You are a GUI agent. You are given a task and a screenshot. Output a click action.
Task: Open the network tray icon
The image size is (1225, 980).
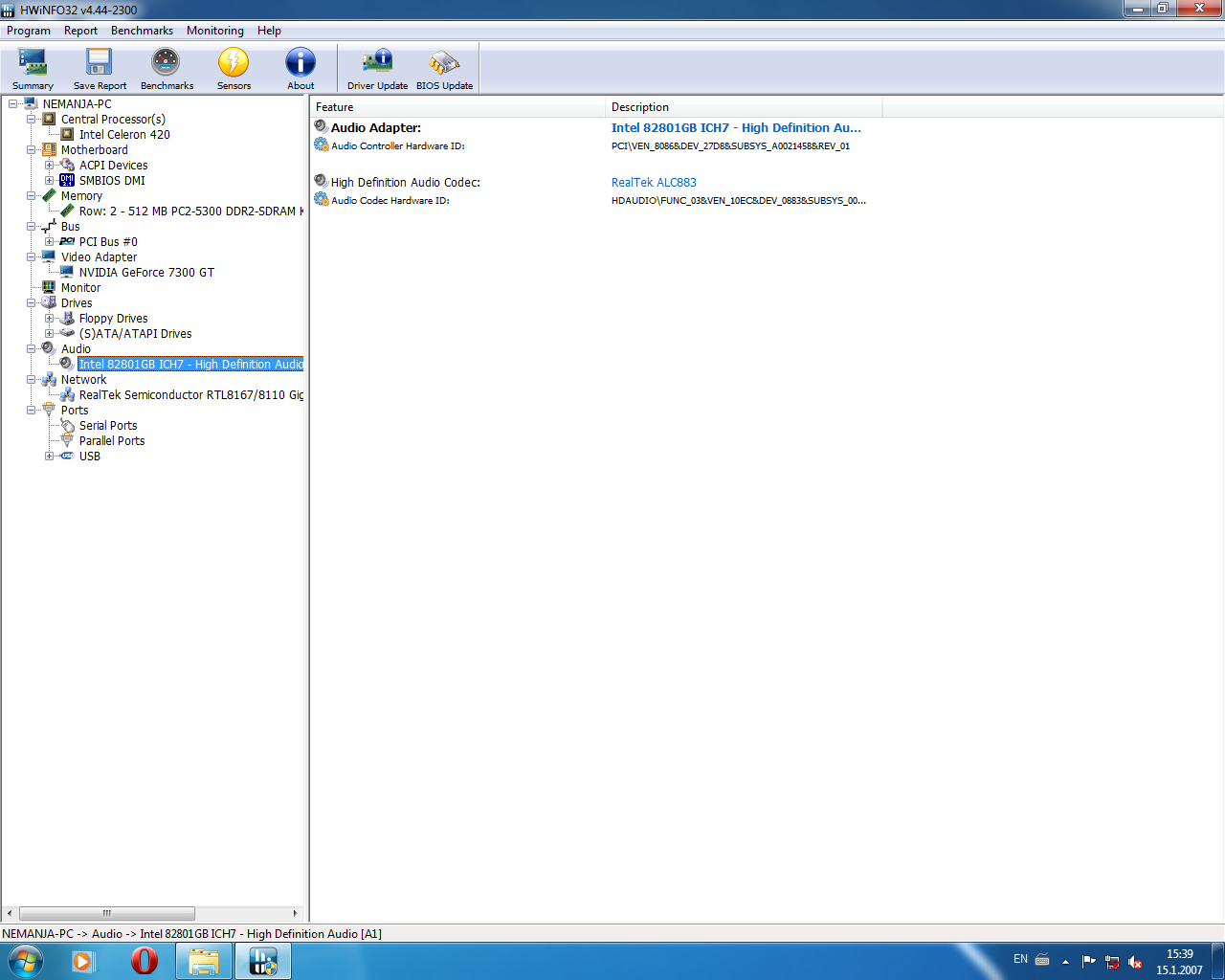coord(1112,962)
